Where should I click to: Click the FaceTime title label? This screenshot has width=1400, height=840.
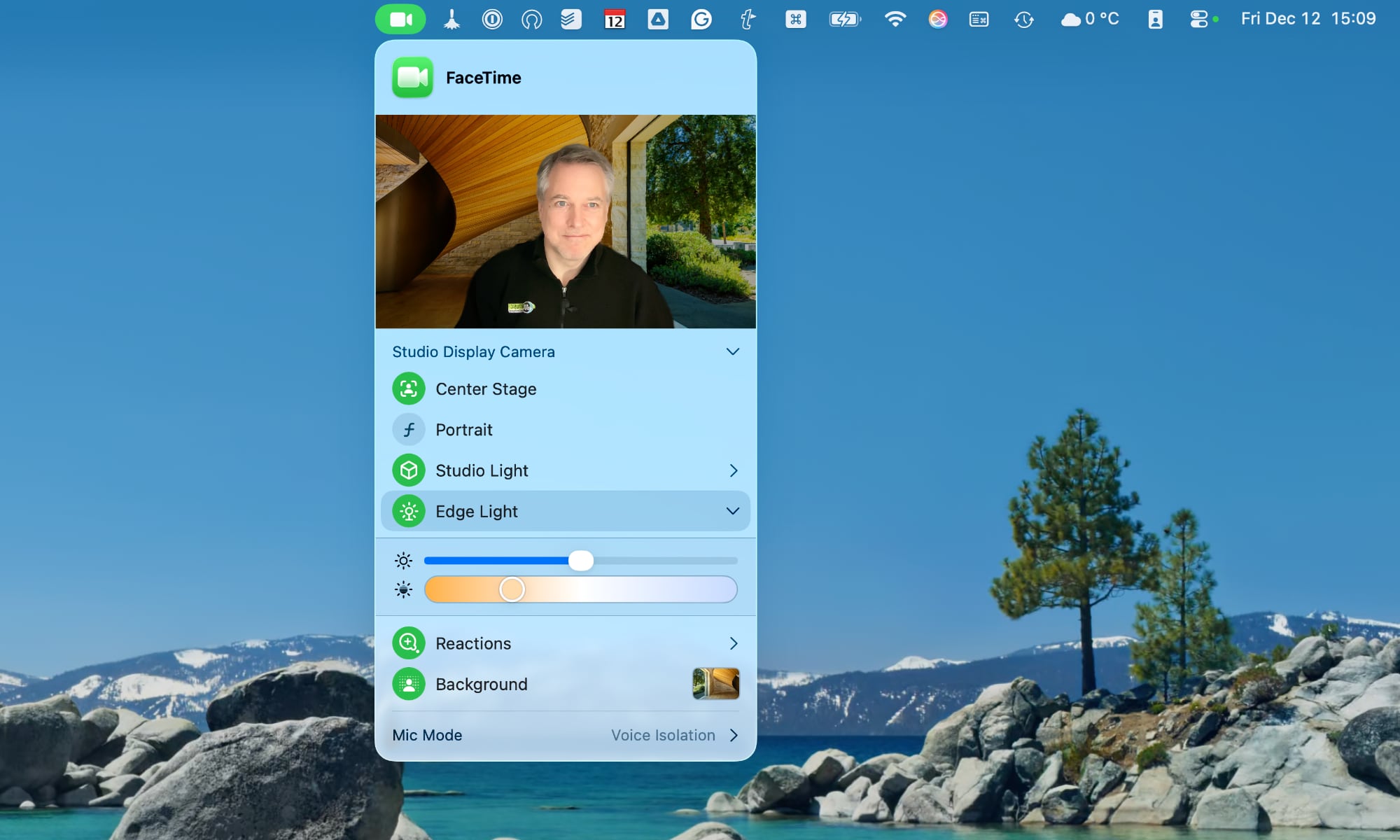click(484, 78)
